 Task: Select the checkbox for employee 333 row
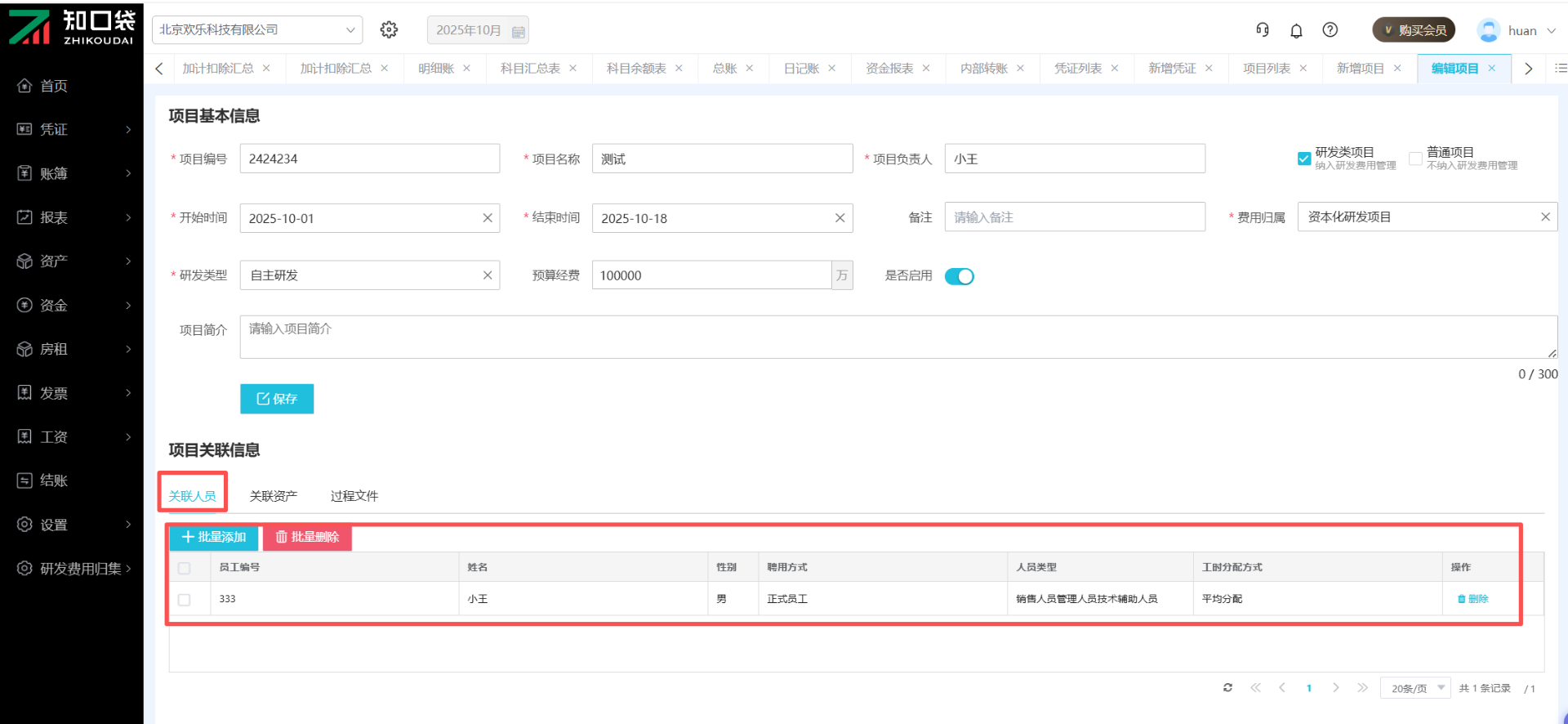(x=185, y=600)
